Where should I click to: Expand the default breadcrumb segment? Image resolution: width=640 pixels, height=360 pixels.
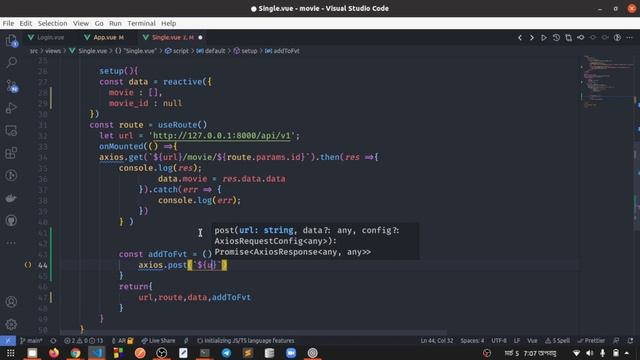tap(211, 51)
